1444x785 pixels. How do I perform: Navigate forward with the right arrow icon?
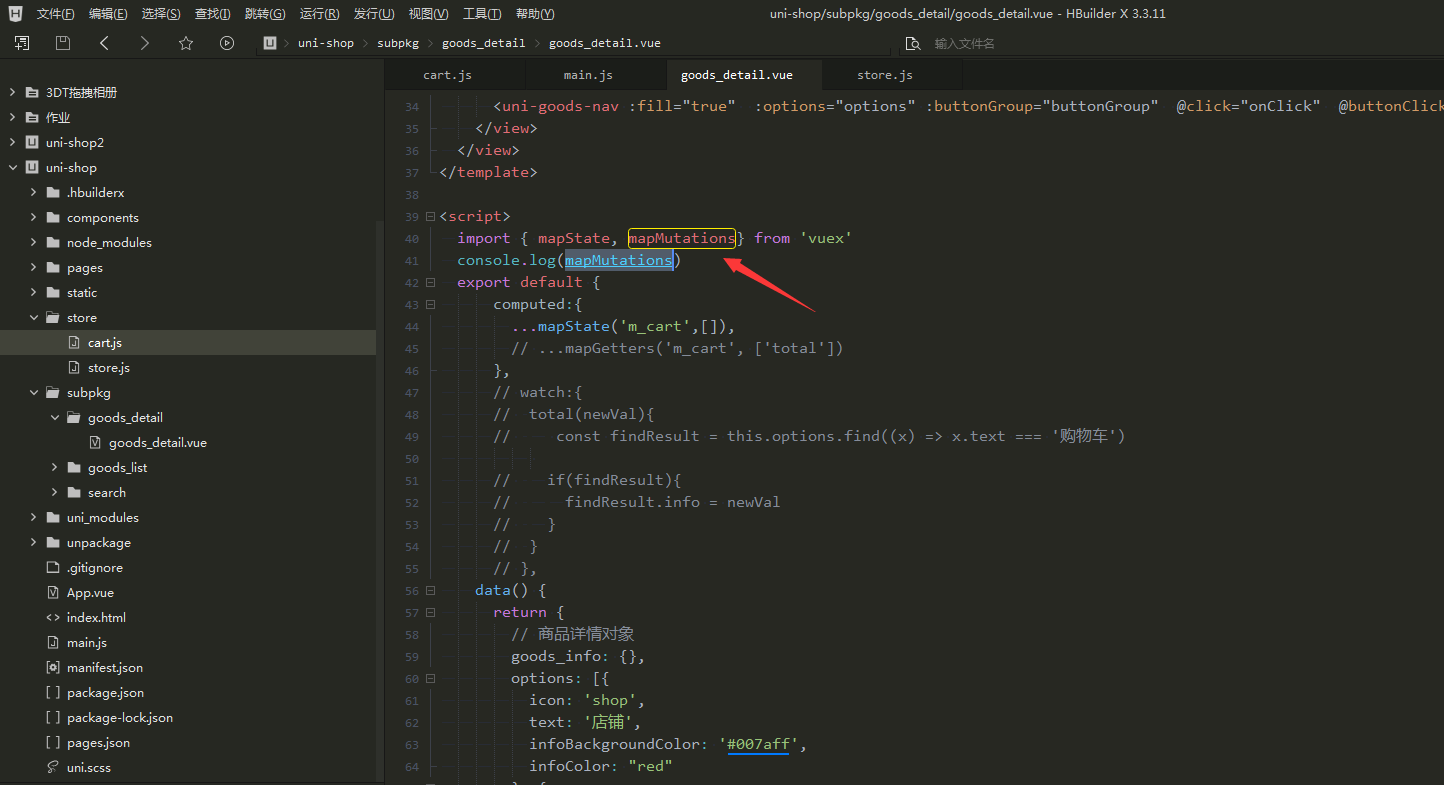[x=145, y=43]
